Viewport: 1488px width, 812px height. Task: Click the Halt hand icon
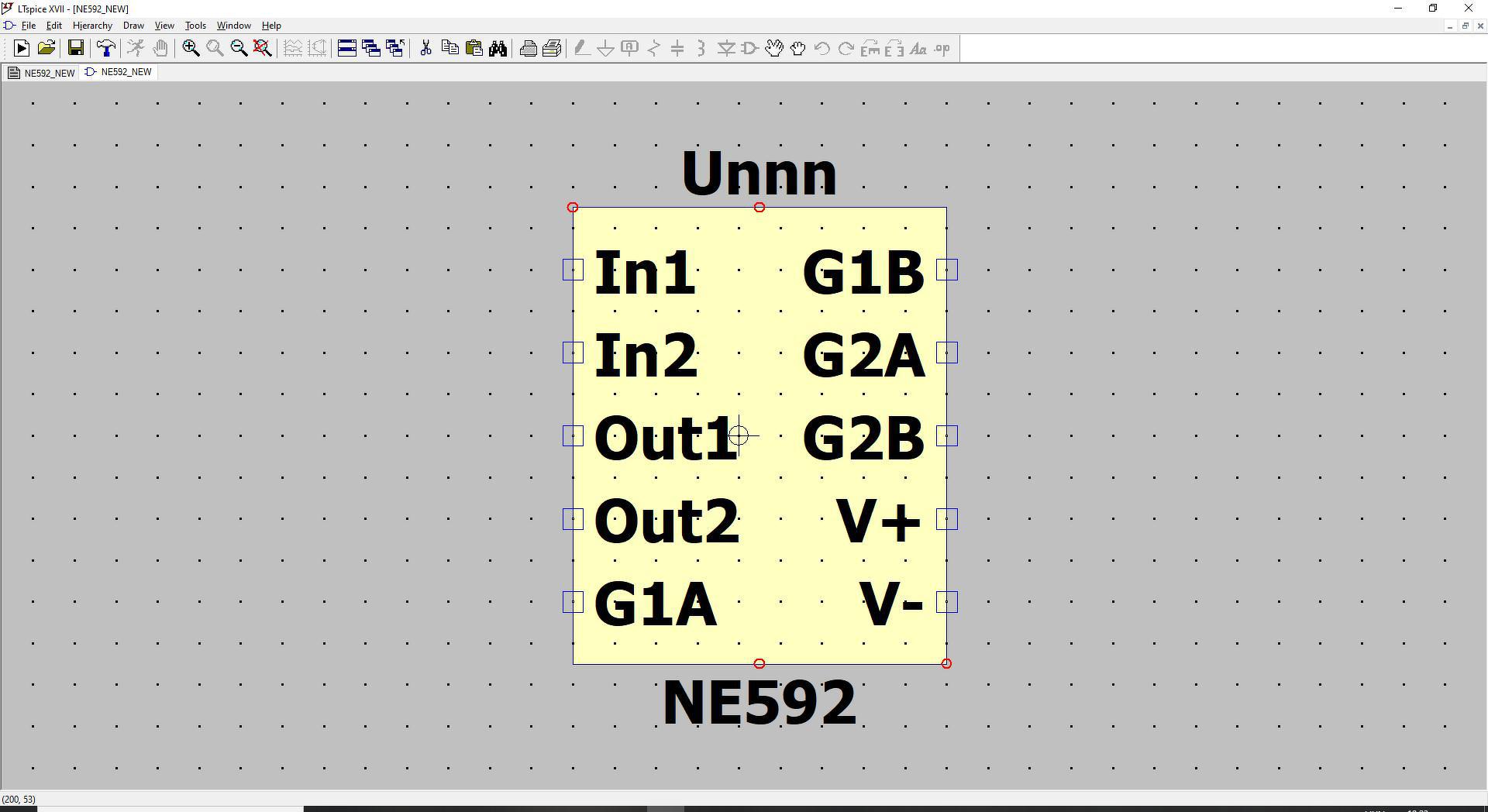click(x=160, y=49)
